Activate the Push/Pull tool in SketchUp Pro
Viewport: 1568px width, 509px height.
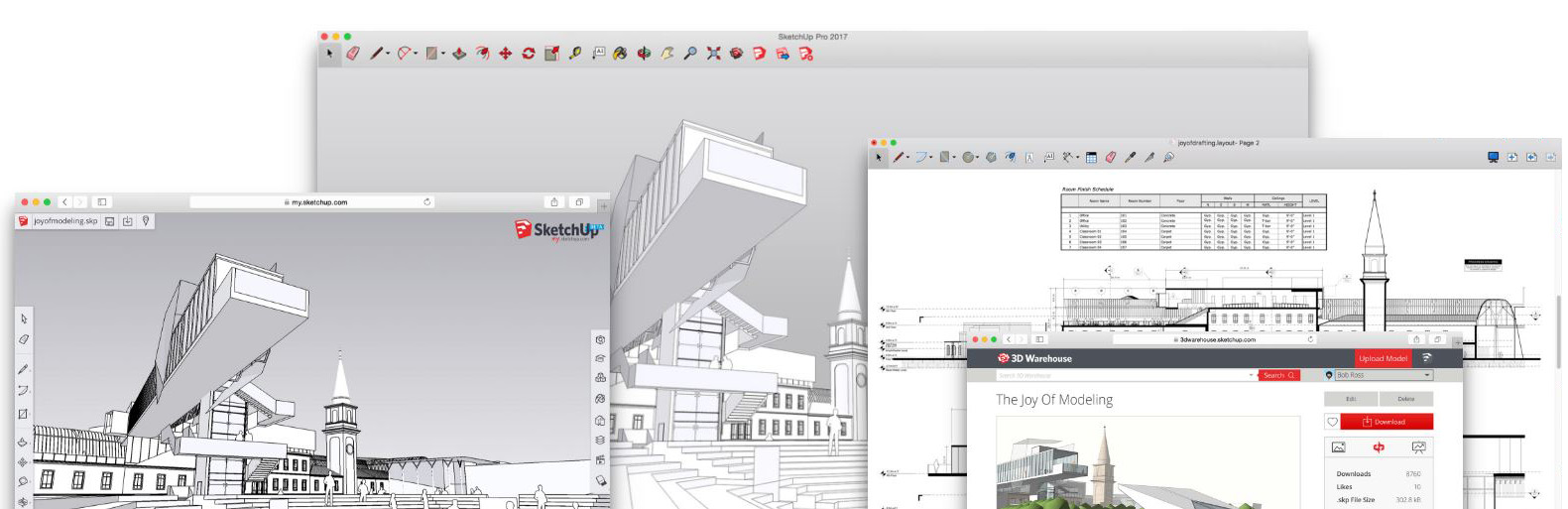[459, 54]
